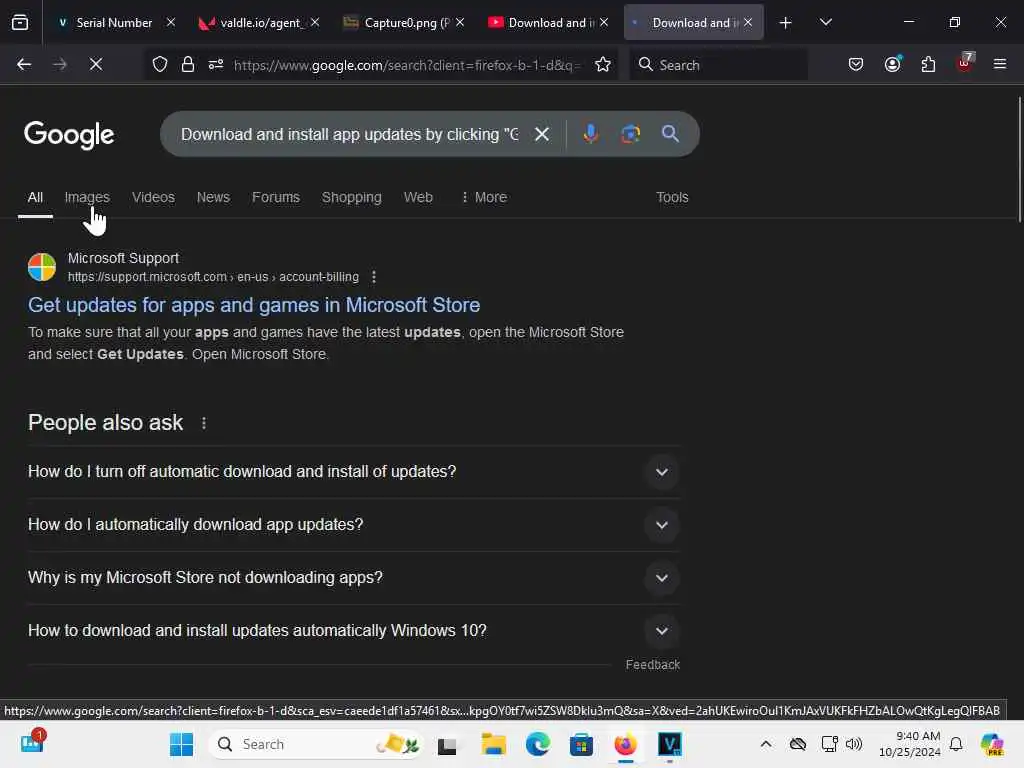Switch to YouTube Download and install tab
Image resolution: width=1024 pixels, height=768 pixels.
pos(547,23)
